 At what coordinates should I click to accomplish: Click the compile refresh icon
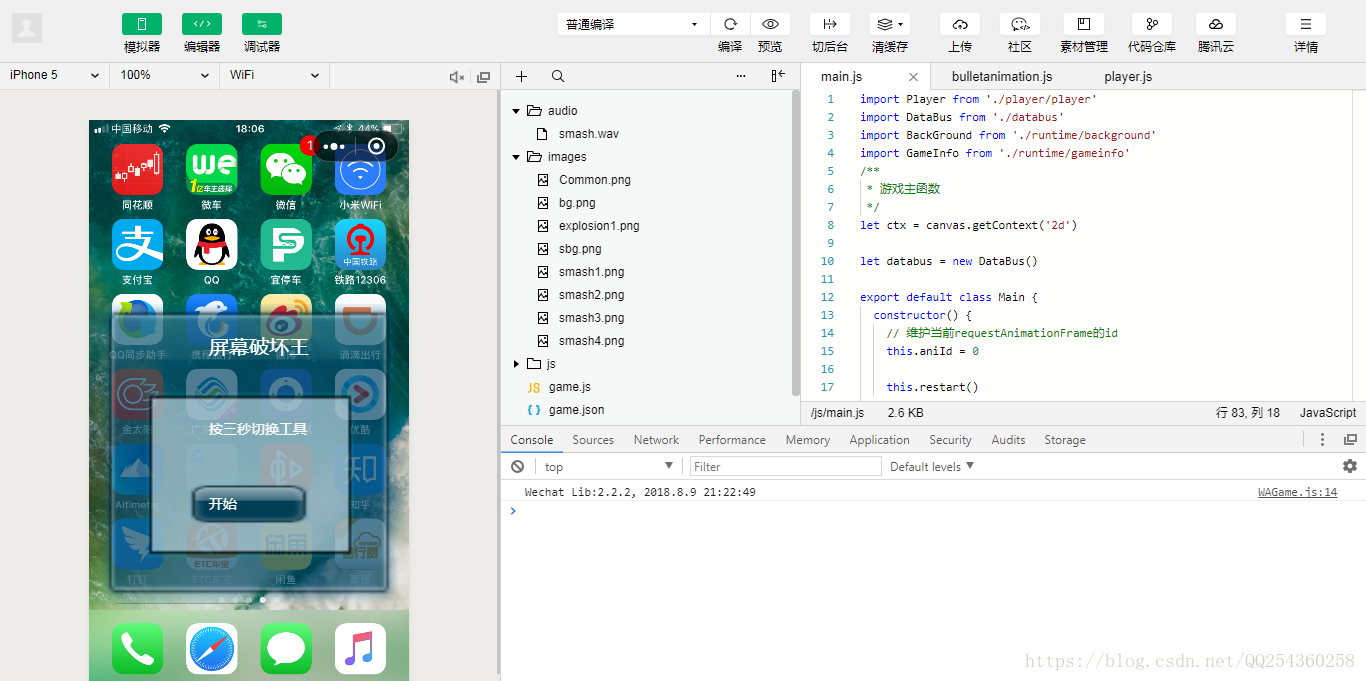coord(730,24)
